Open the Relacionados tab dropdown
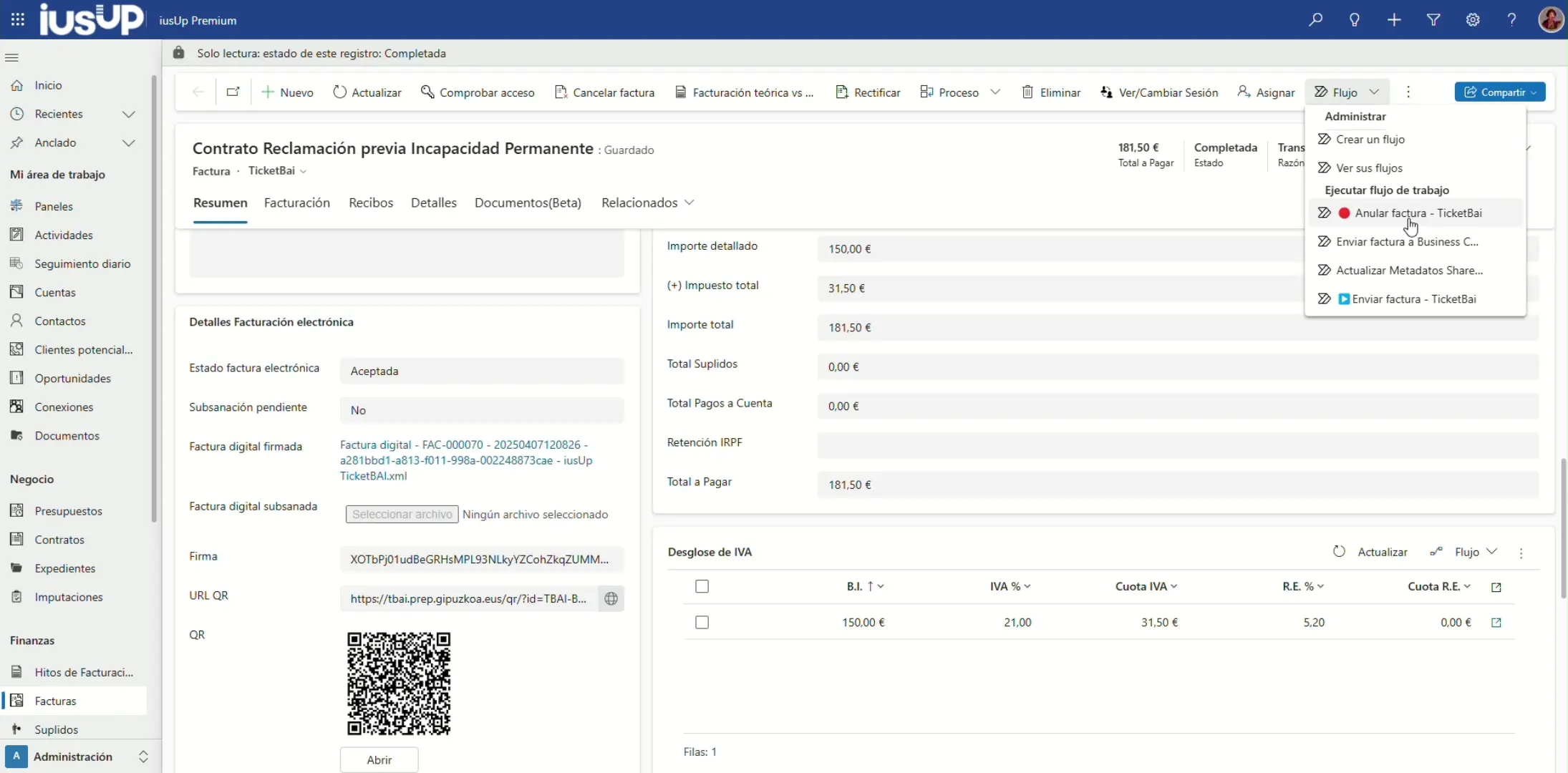 (x=648, y=203)
